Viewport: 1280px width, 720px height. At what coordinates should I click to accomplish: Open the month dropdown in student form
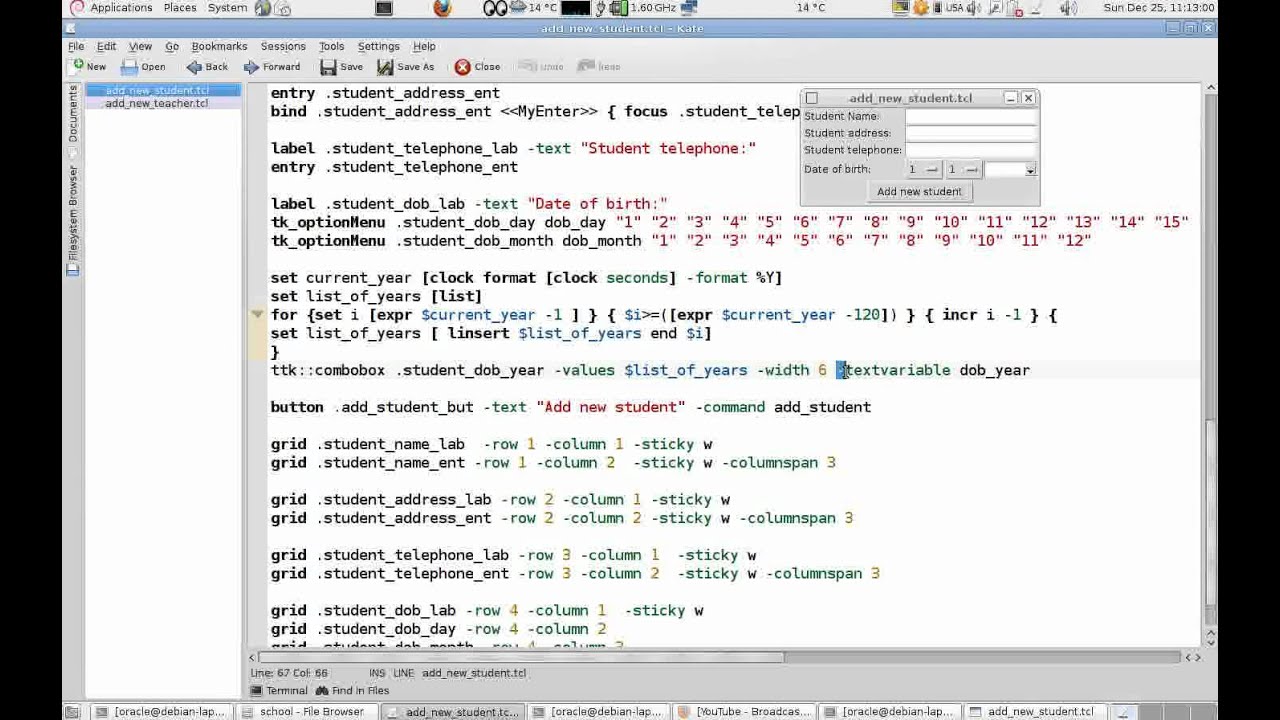coord(963,169)
